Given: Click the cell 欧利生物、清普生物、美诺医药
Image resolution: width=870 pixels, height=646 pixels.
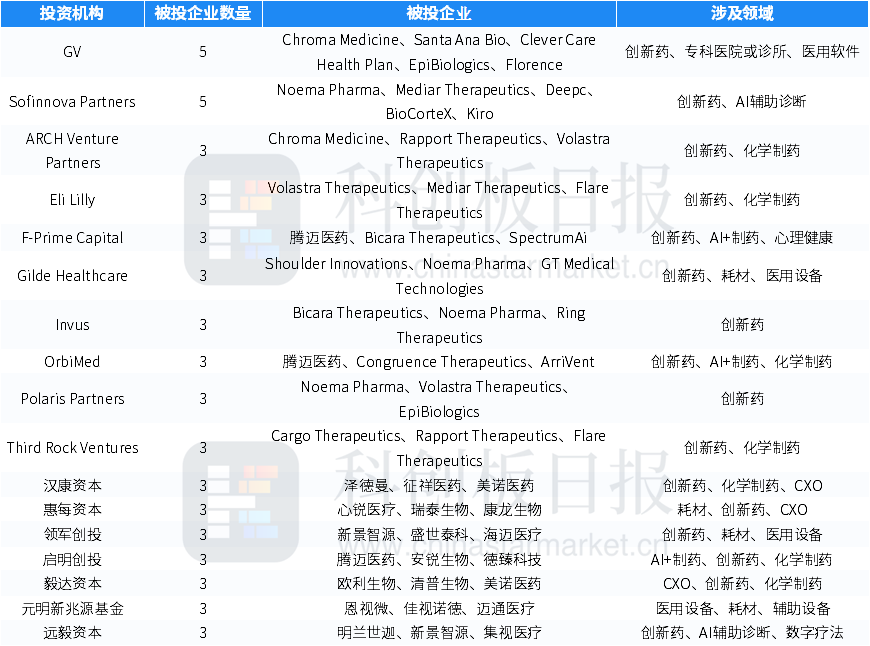Looking at the screenshot, I should tap(439, 584).
